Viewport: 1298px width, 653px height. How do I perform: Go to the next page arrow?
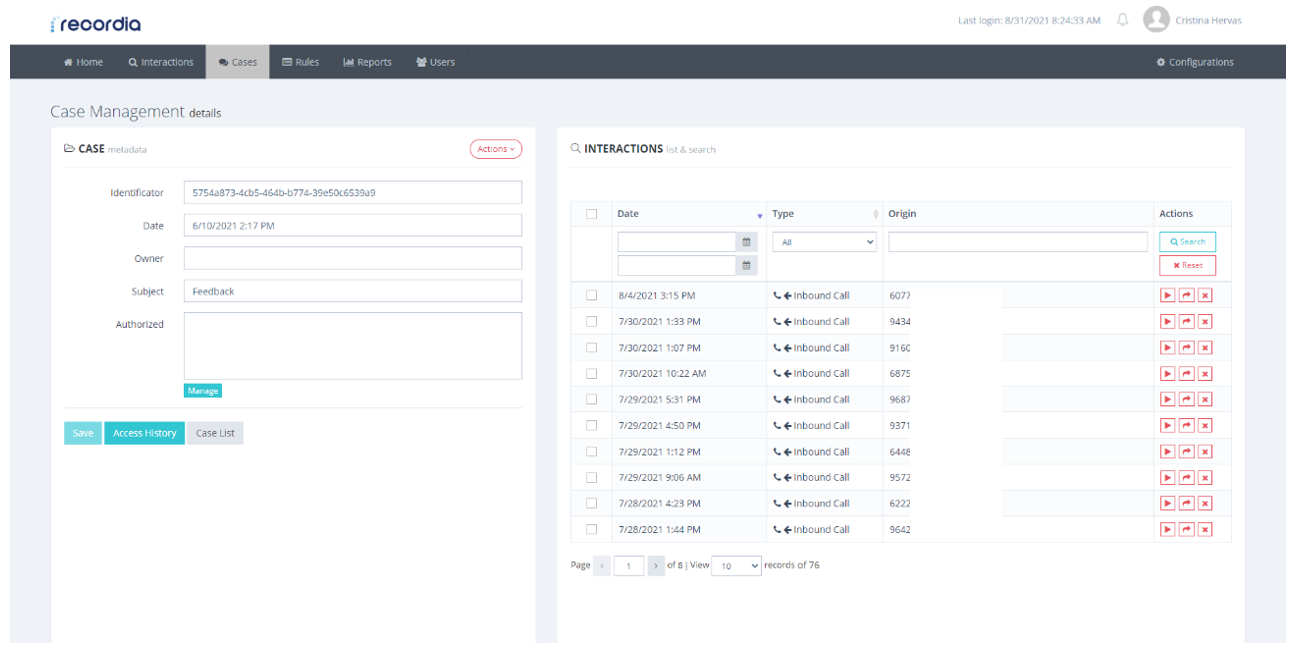[656, 566]
